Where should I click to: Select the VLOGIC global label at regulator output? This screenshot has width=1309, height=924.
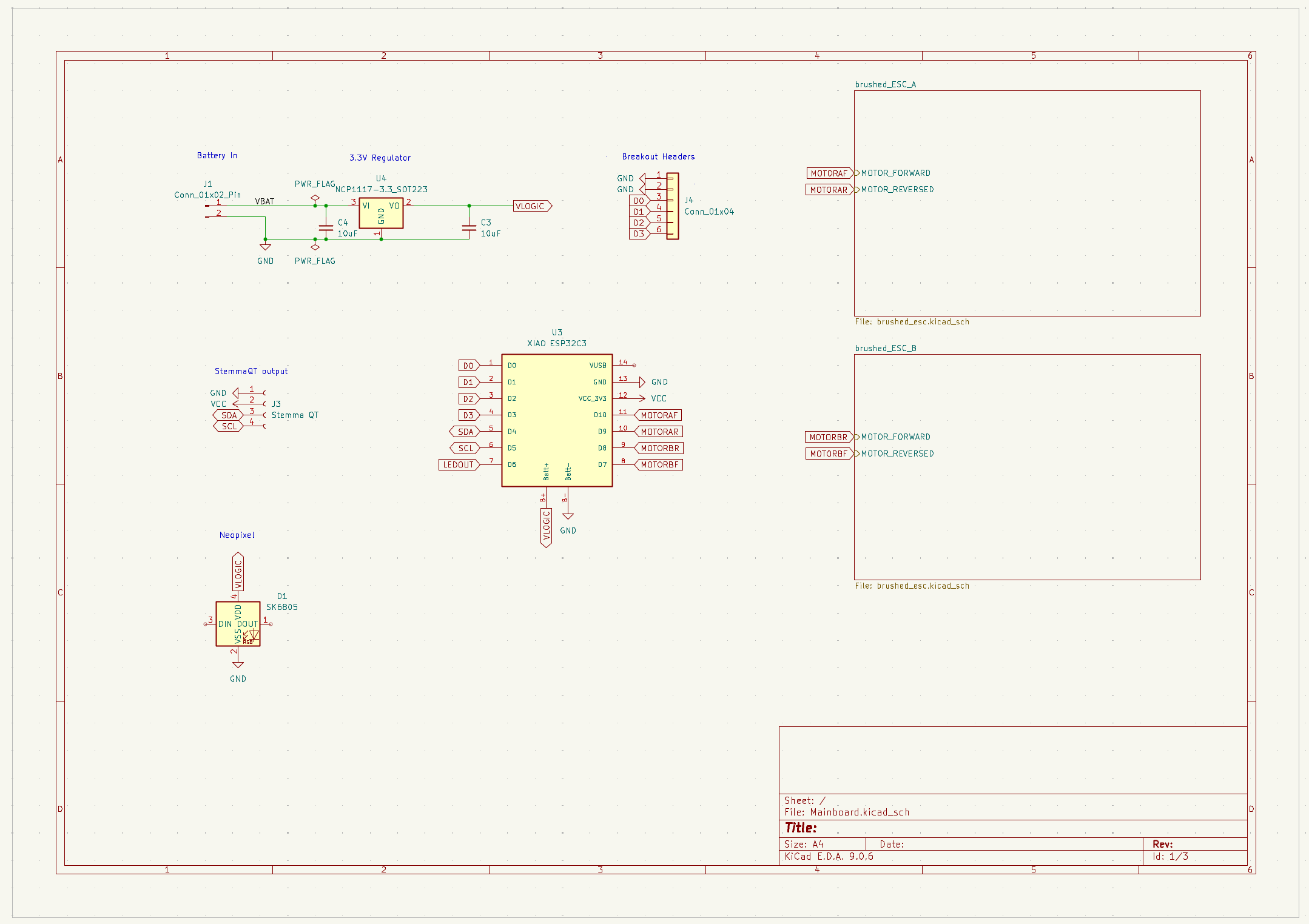[x=531, y=206]
